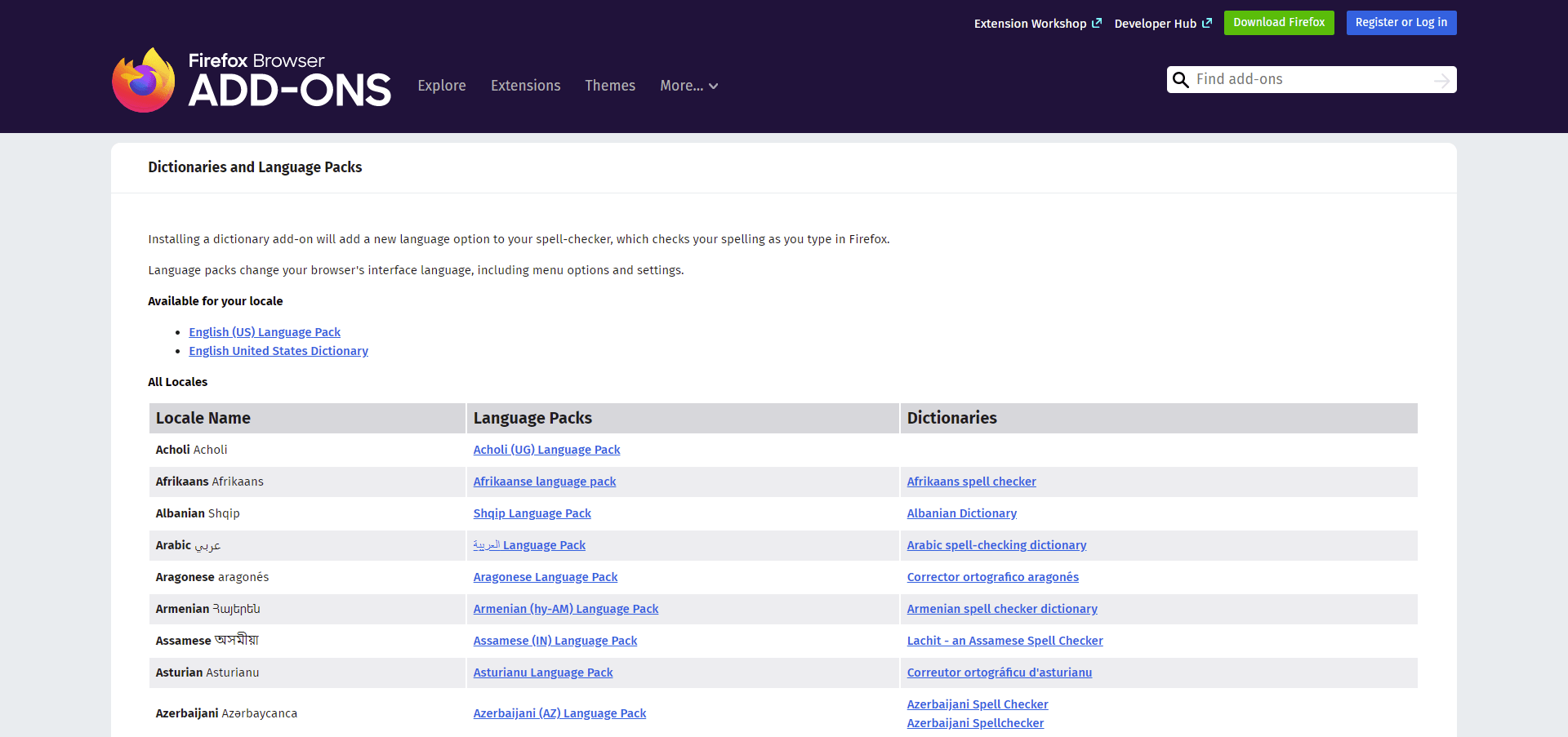Click the Arabic locale name cell
This screenshot has height=737, width=1568.
coord(307,545)
